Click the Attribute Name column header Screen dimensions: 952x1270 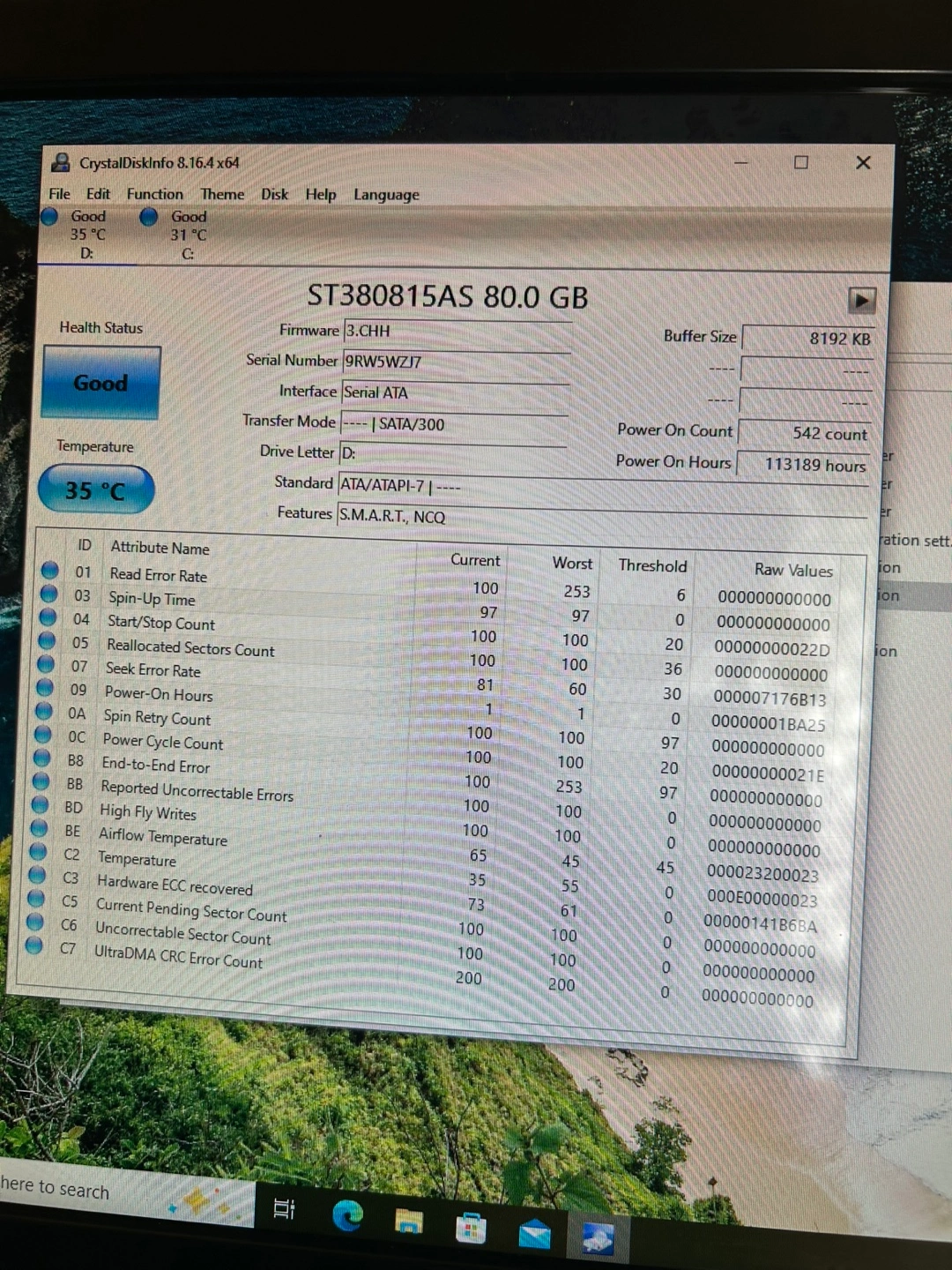click(x=160, y=548)
